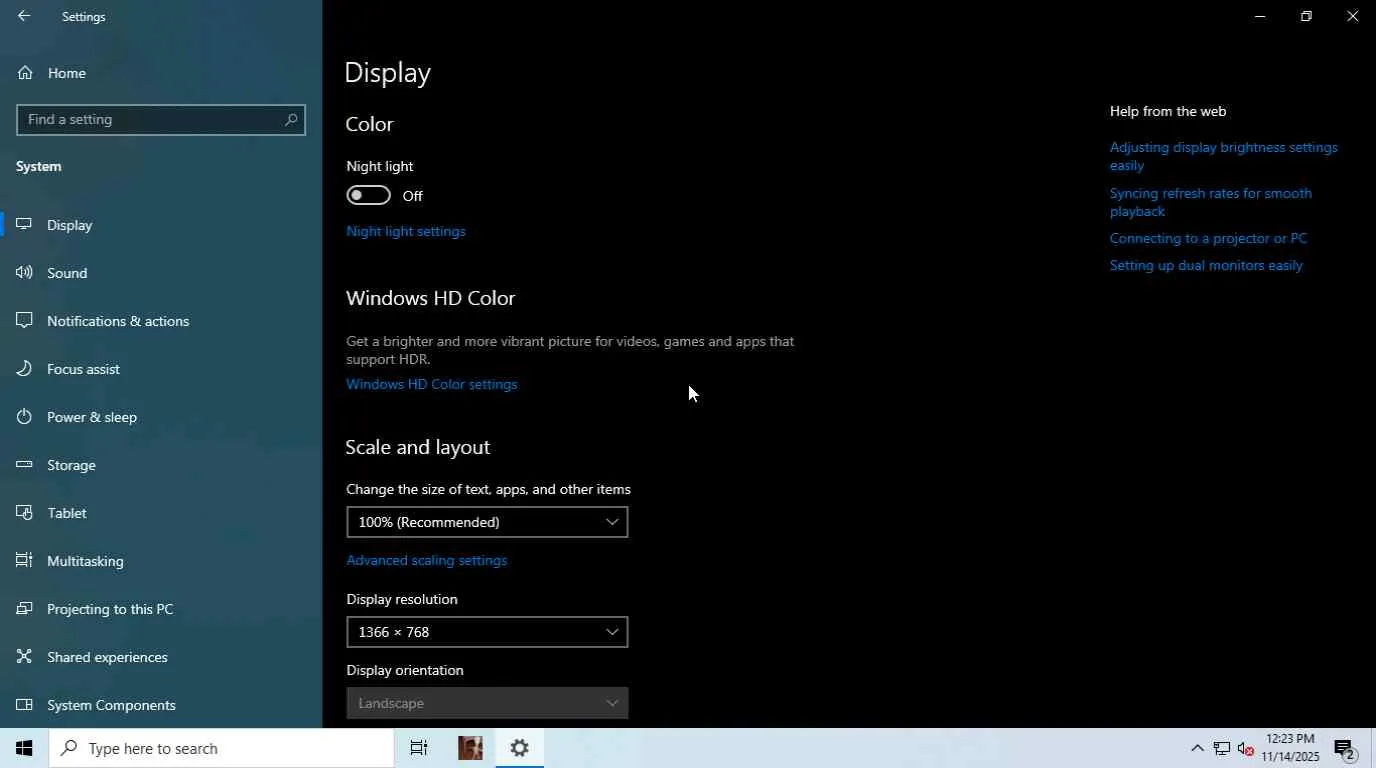1376x768 pixels.
Task: Select the Display monitor icon in sidebar
Action: point(25,225)
